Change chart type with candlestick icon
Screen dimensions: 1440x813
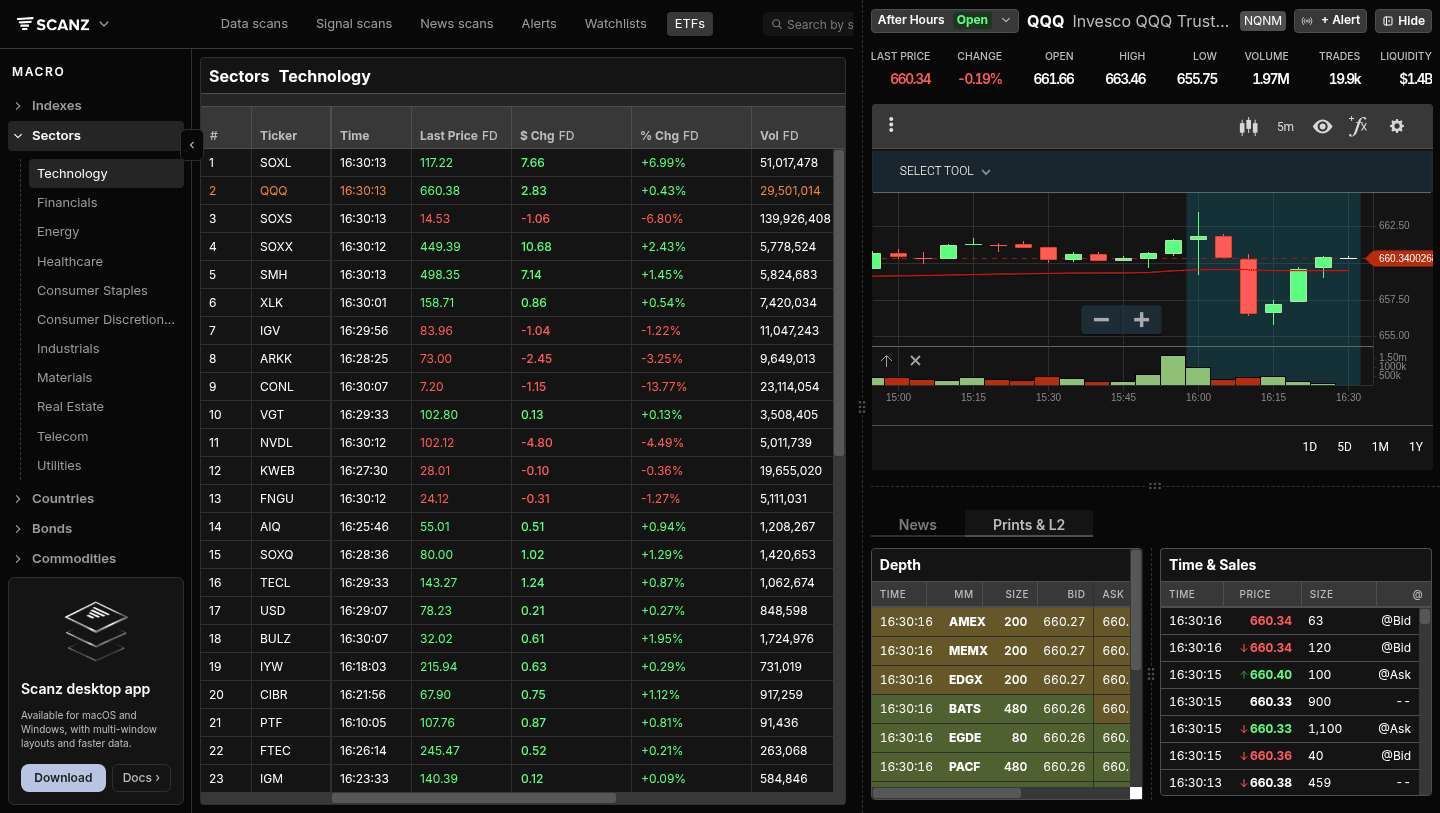click(x=1248, y=126)
